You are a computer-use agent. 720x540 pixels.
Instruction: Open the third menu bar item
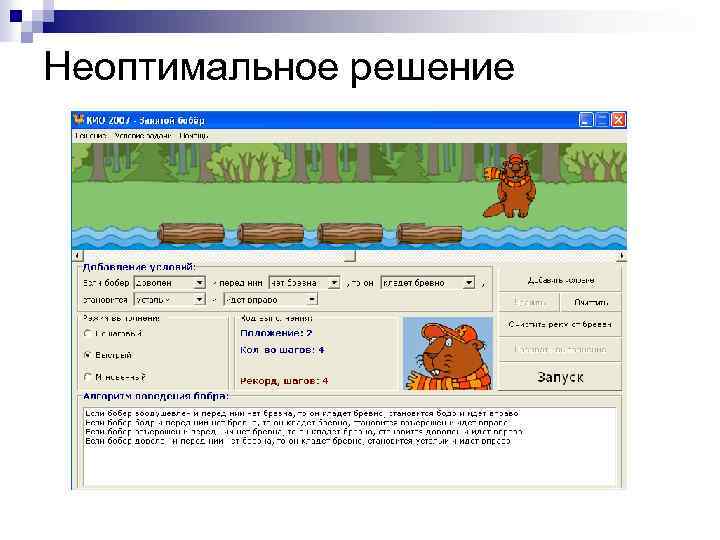(x=194, y=136)
